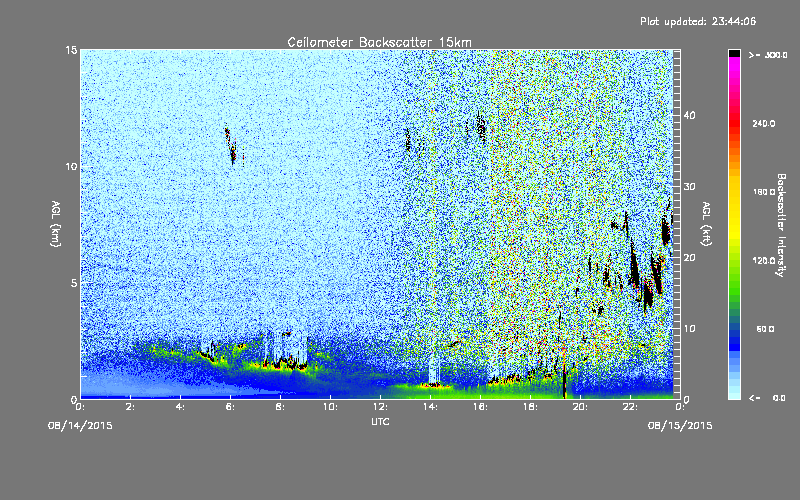Click the 2: hour tick label on time axis
The width and height of the screenshot is (800, 500).
[131, 407]
